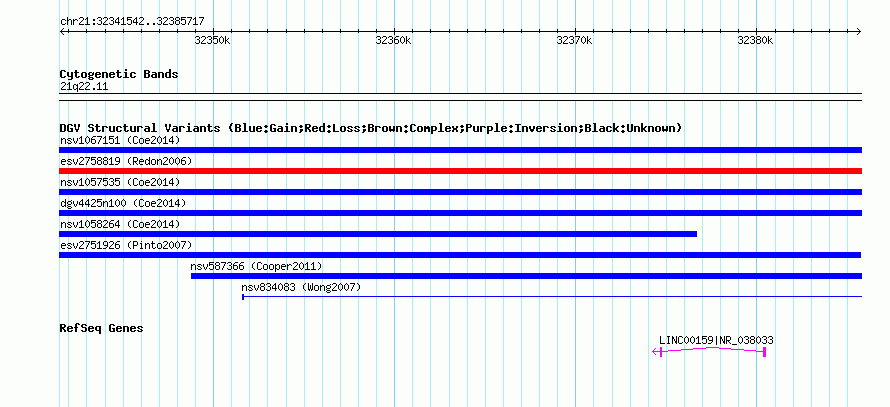Click the right arrowhead of the ruler
This screenshot has height=407, width=890.
859,31
